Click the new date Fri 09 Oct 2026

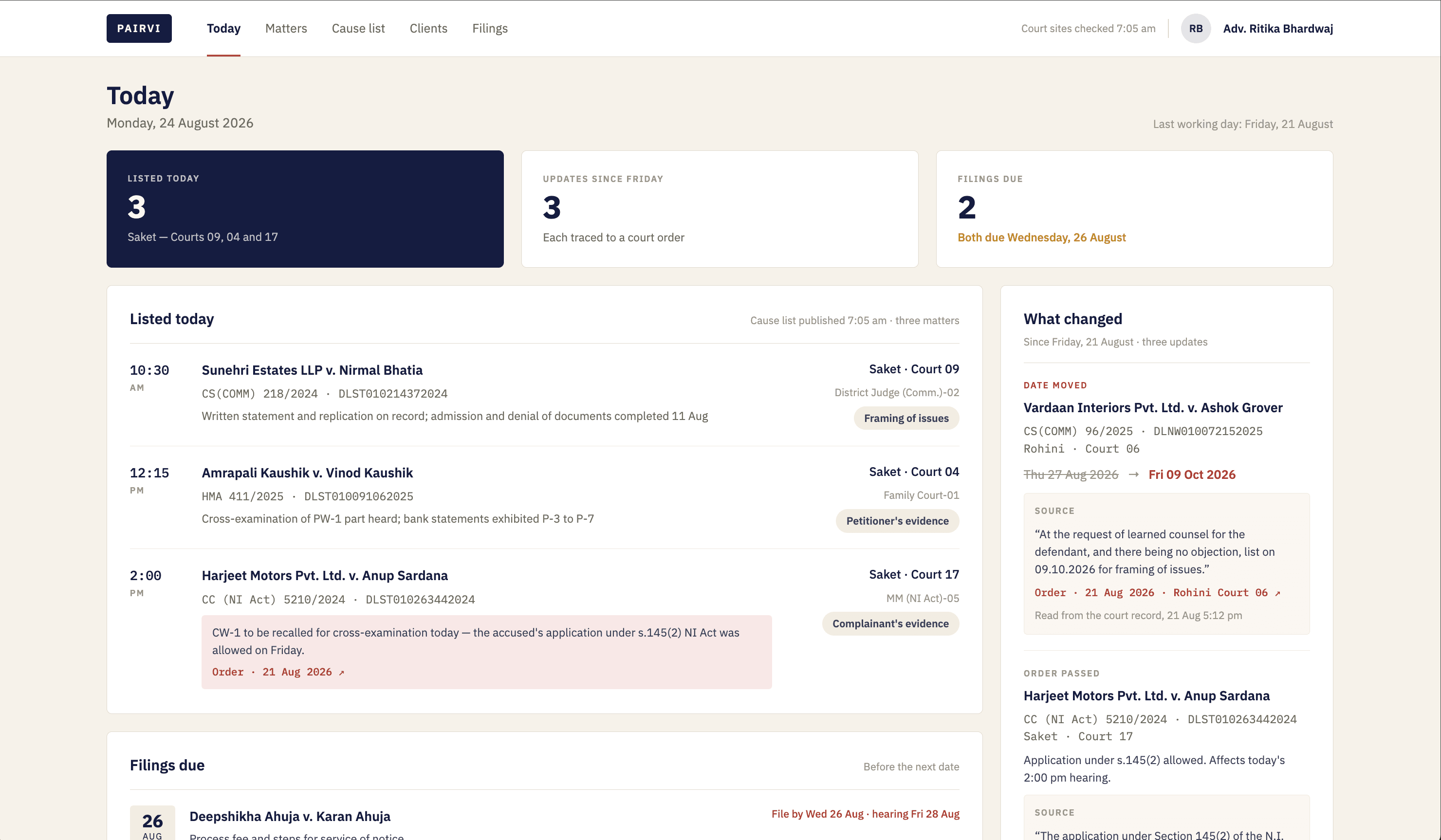coord(1192,475)
